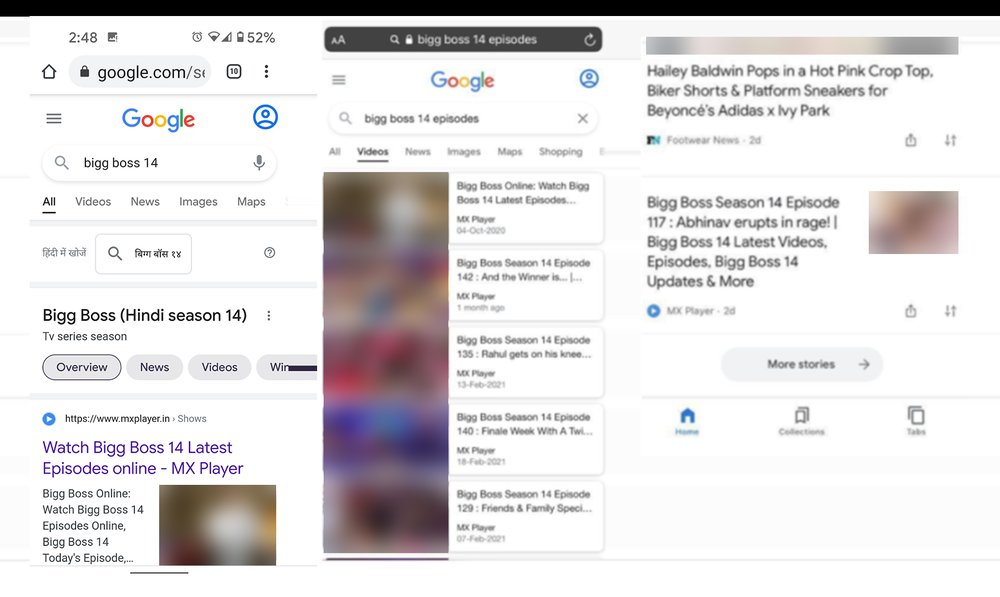Click the Episode 142 video thumbnail
This screenshot has width=1000, height=597.
click(386, 285)
